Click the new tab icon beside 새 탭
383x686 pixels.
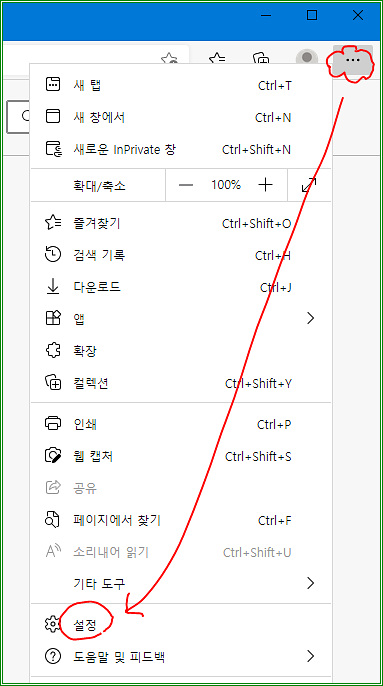click(x=53, y=84)
